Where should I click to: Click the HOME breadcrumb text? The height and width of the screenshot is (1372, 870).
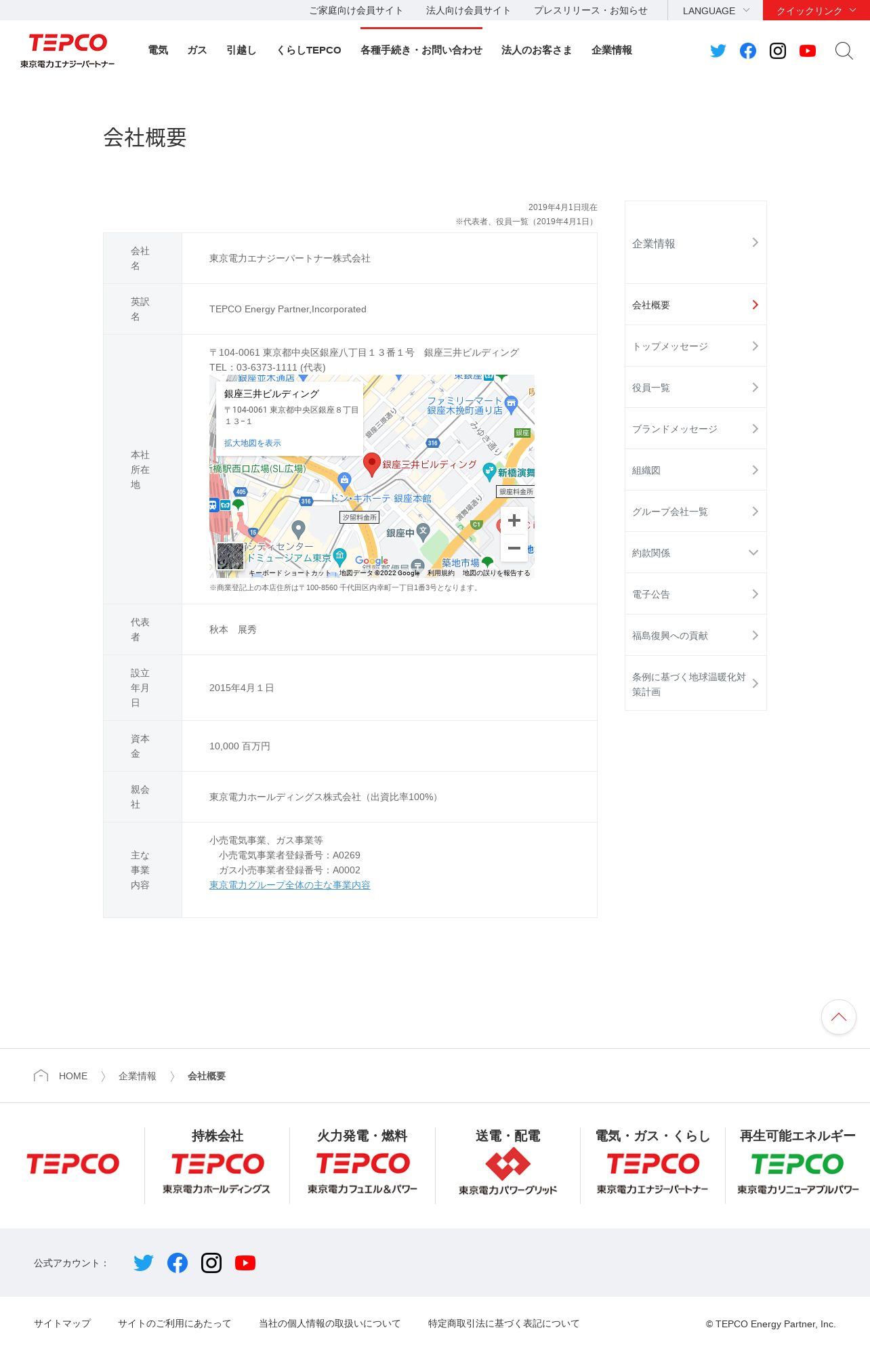tap(73, 1076)
